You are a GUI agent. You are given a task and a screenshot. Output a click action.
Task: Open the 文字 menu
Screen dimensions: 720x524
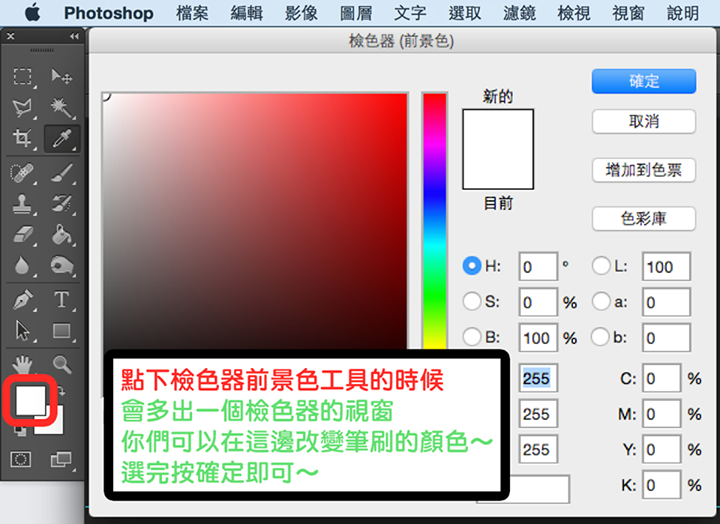410,13
